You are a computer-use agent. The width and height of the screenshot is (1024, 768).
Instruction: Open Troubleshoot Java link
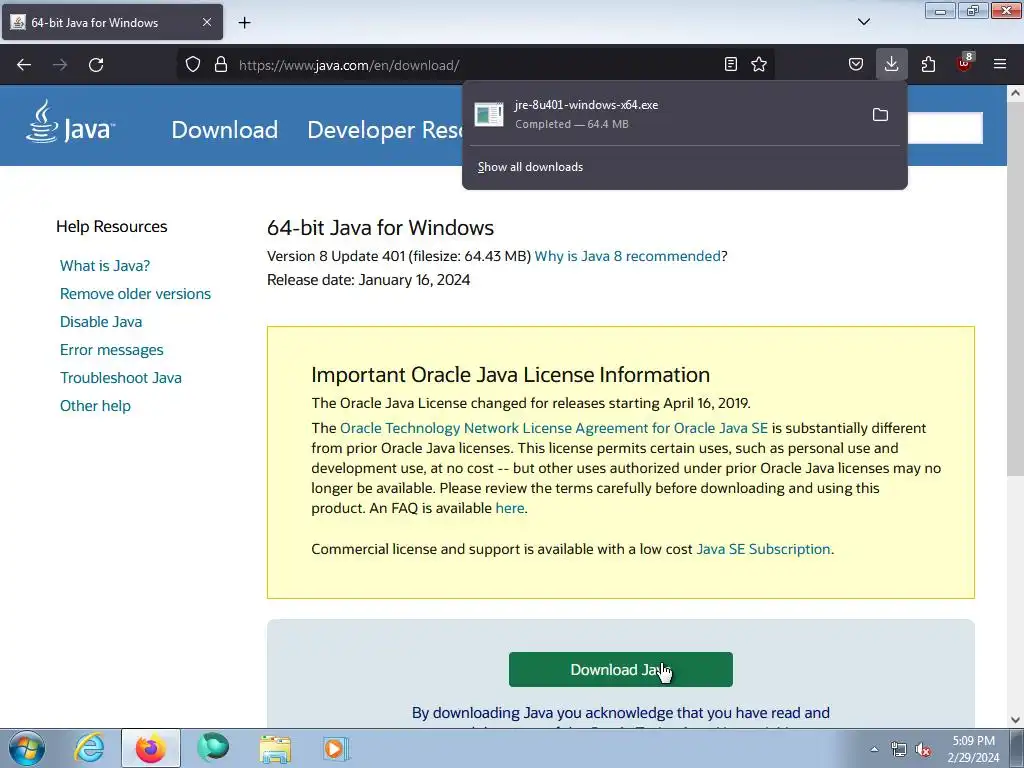[x=121, y=378]
